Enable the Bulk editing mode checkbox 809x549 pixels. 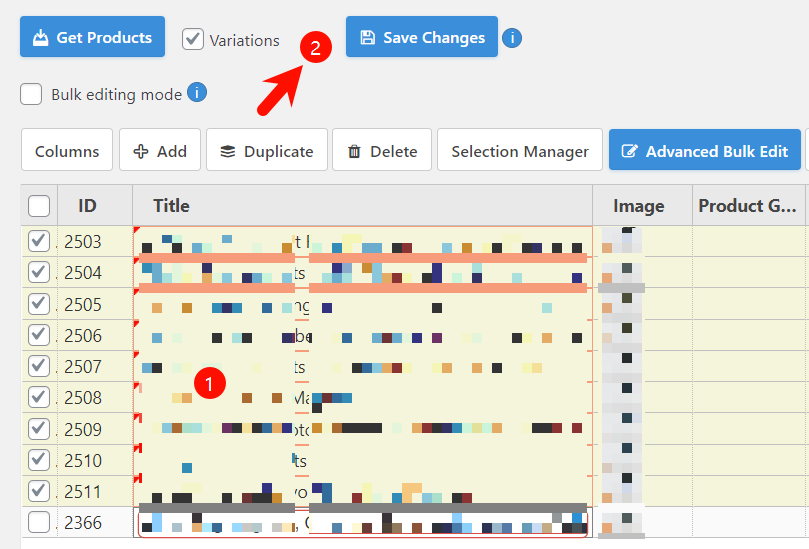[x=31, y=94]
